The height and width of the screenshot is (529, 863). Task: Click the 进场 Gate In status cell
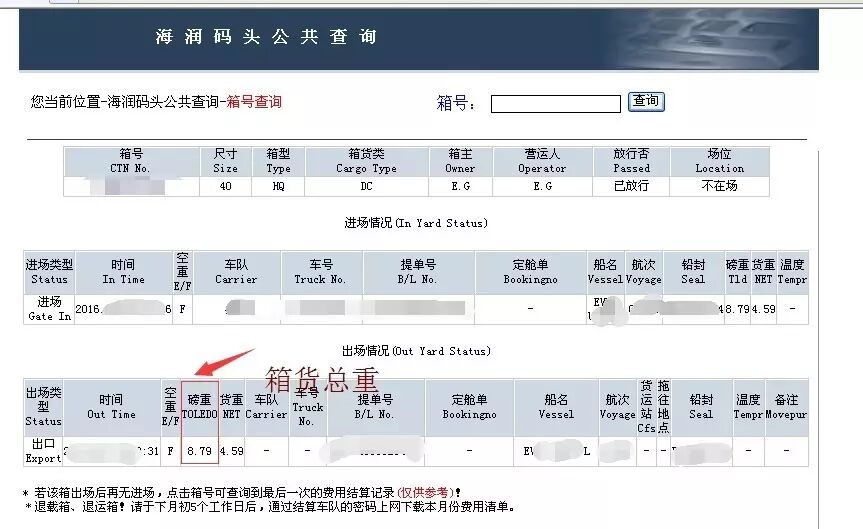(49, 309)
